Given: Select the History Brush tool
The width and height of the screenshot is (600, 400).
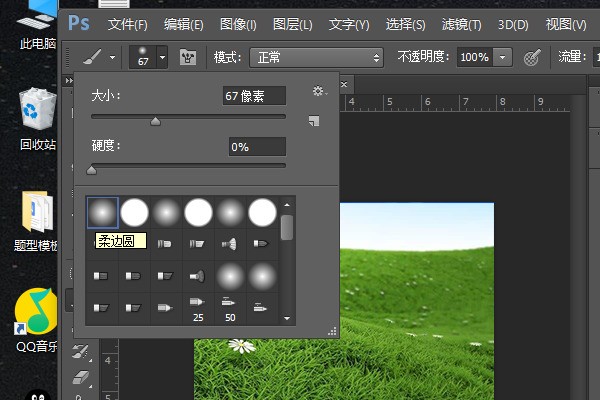Looking at the screenshot, I should (80, 352).
